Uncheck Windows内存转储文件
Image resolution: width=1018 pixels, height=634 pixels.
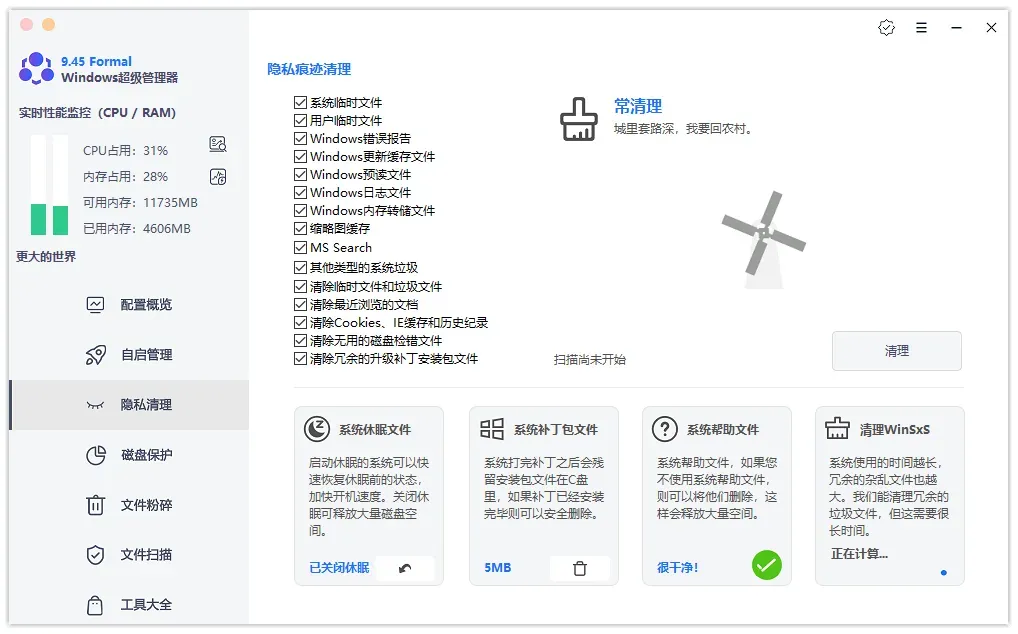[300, 211]
